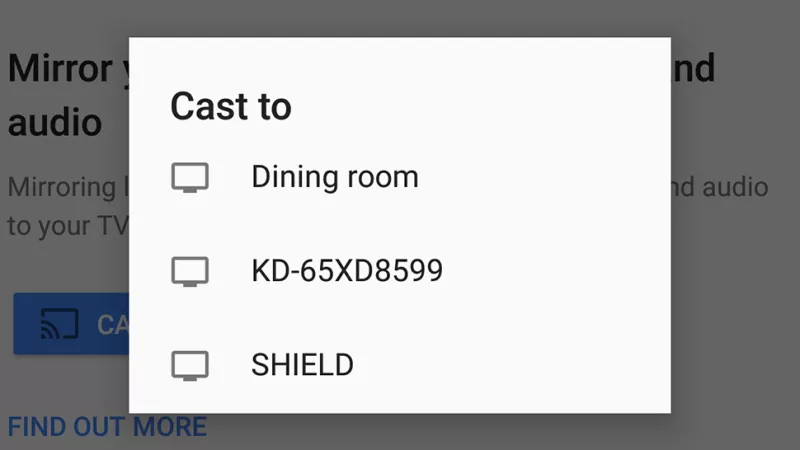
Task: Choose KD-65XD8599 from the cast list
Action: (399, 271)
